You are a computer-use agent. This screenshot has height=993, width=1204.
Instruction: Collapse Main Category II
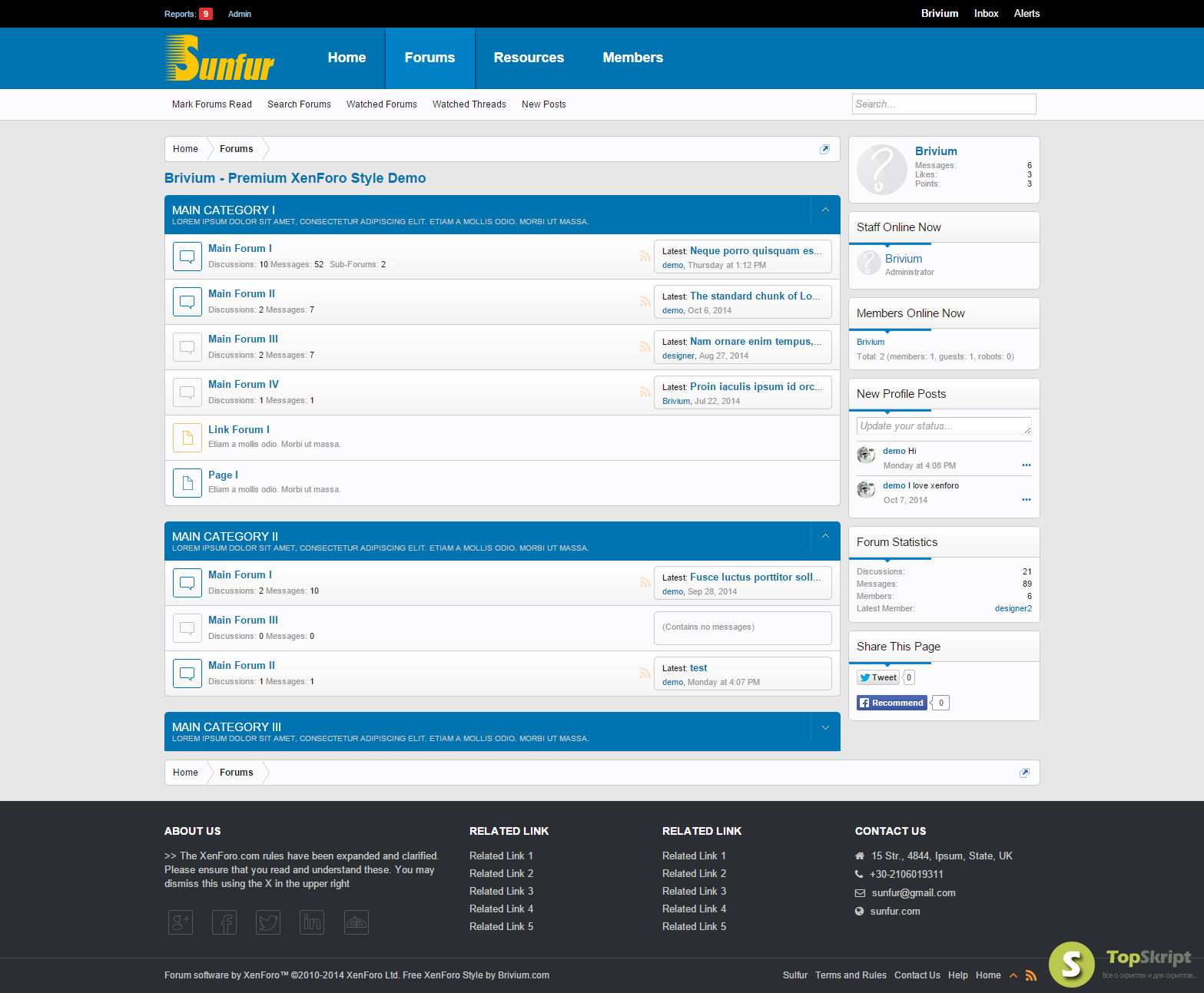pos(825,536)
